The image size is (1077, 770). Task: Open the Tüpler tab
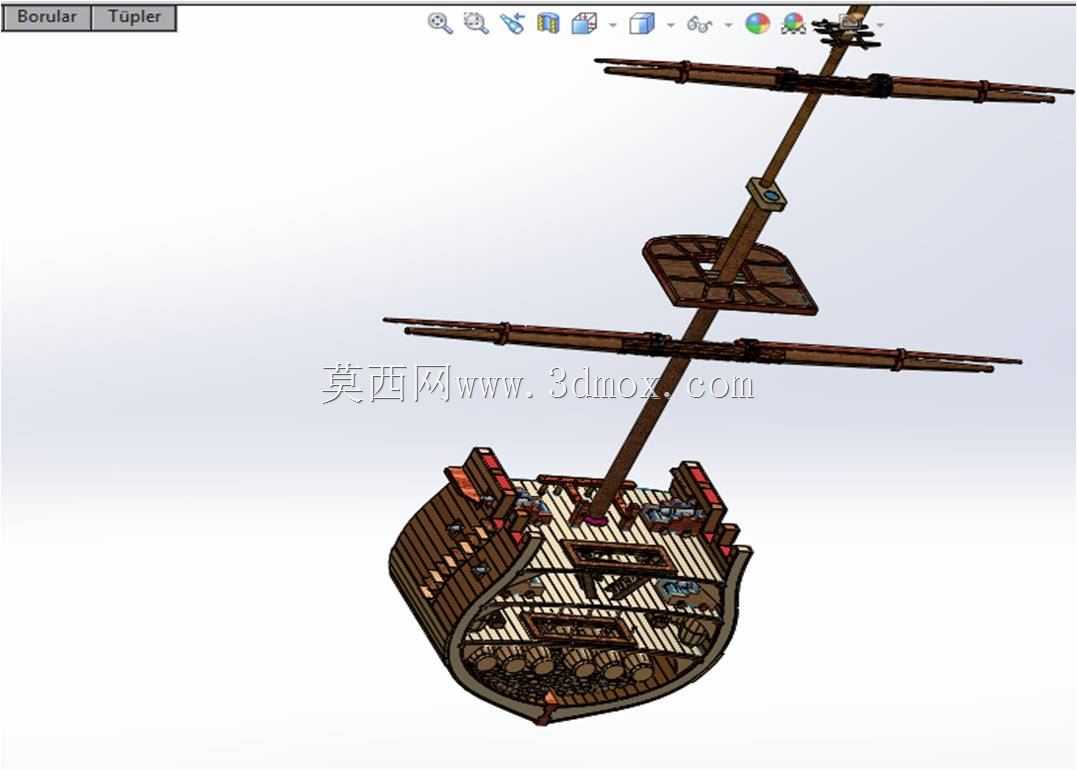click(x=134, y=17)
